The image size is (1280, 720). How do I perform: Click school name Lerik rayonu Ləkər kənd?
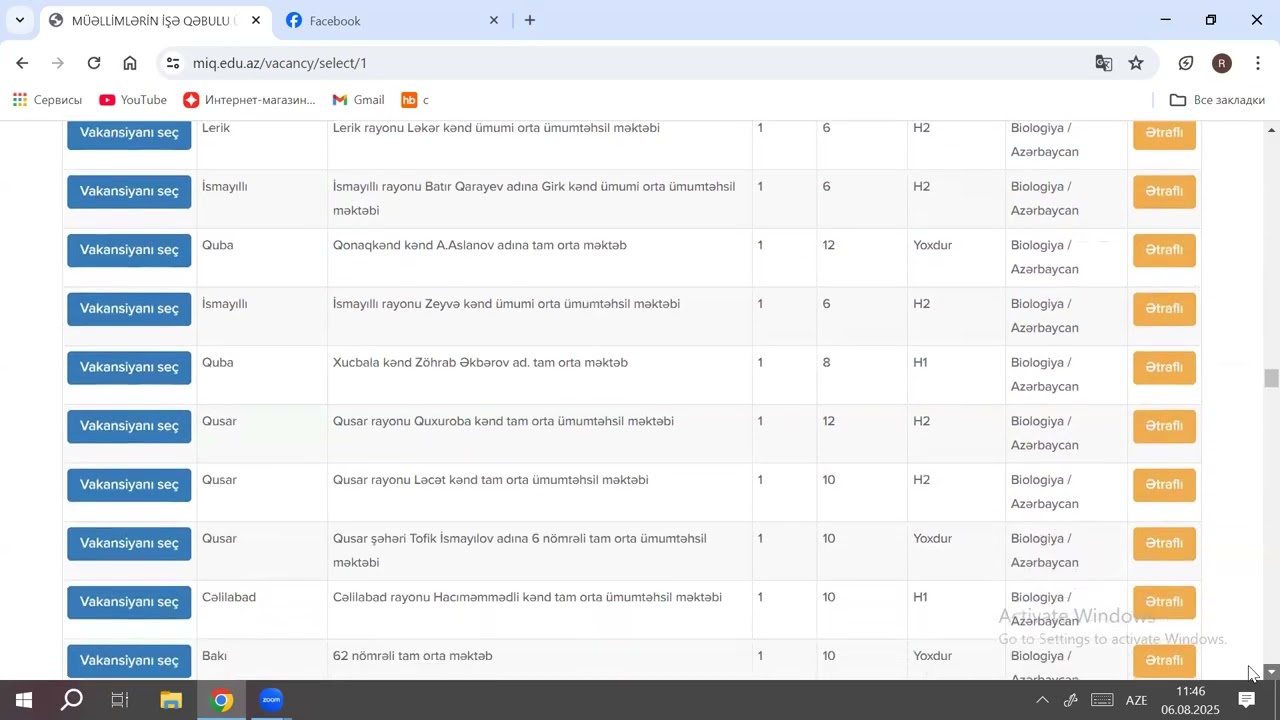pos(496,128)
